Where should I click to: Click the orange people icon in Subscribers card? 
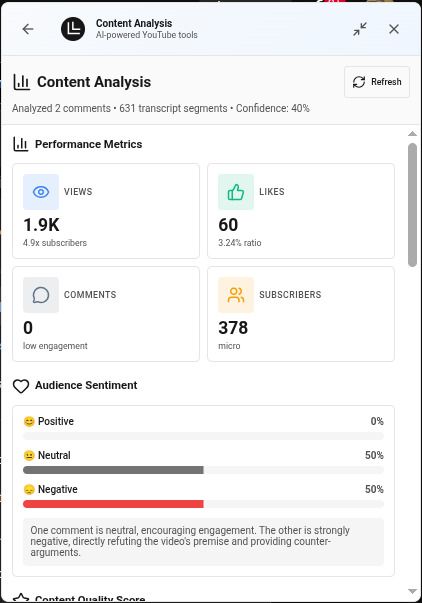[x=236, y=295]
